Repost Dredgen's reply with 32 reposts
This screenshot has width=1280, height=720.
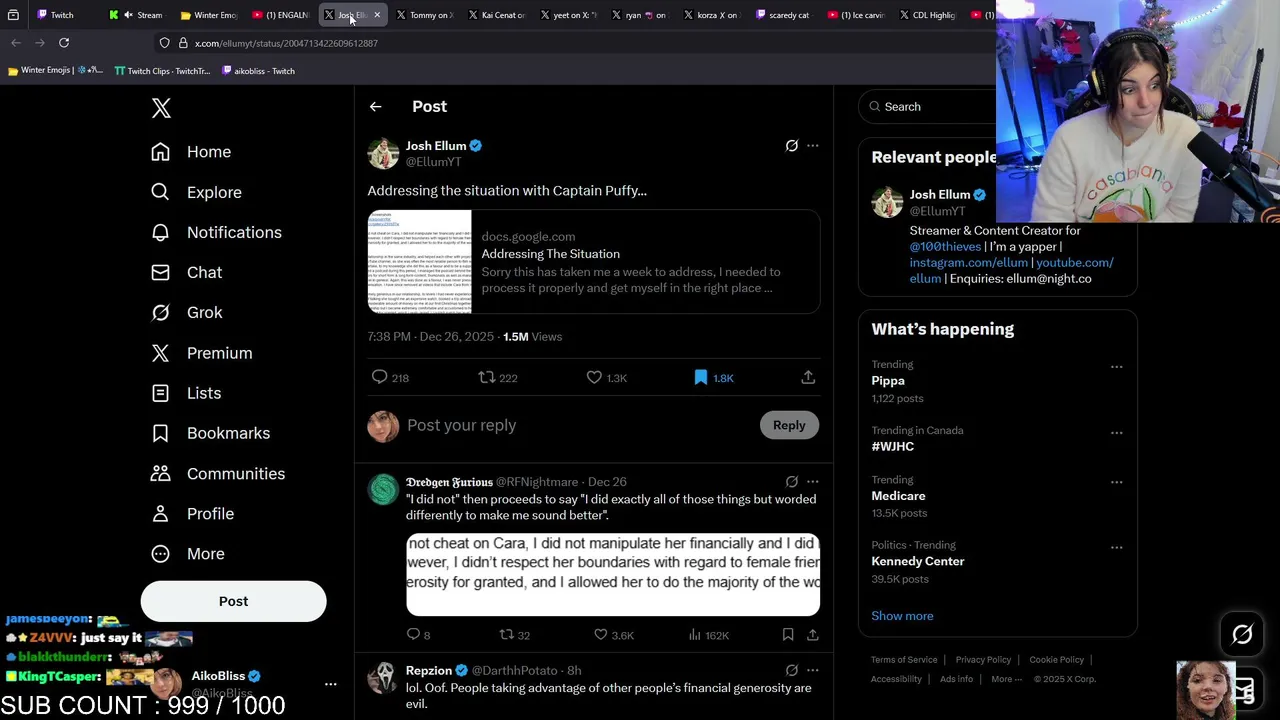506,634
